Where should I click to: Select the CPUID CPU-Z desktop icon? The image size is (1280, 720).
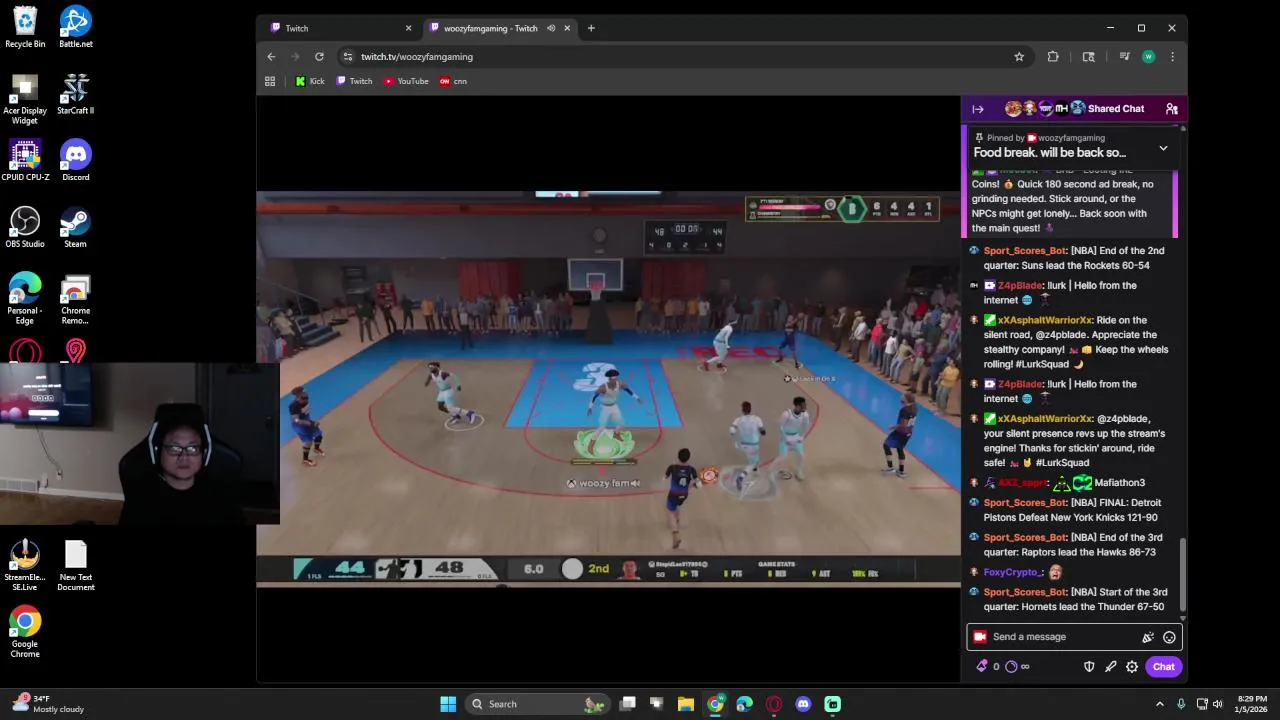pos(25,160)
